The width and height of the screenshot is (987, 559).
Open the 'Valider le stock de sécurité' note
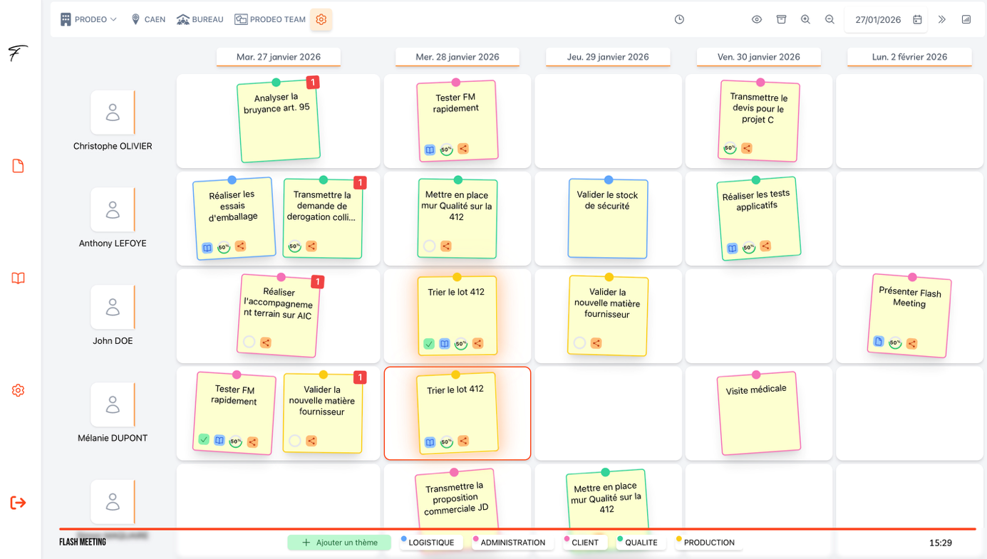click(607, 218)
